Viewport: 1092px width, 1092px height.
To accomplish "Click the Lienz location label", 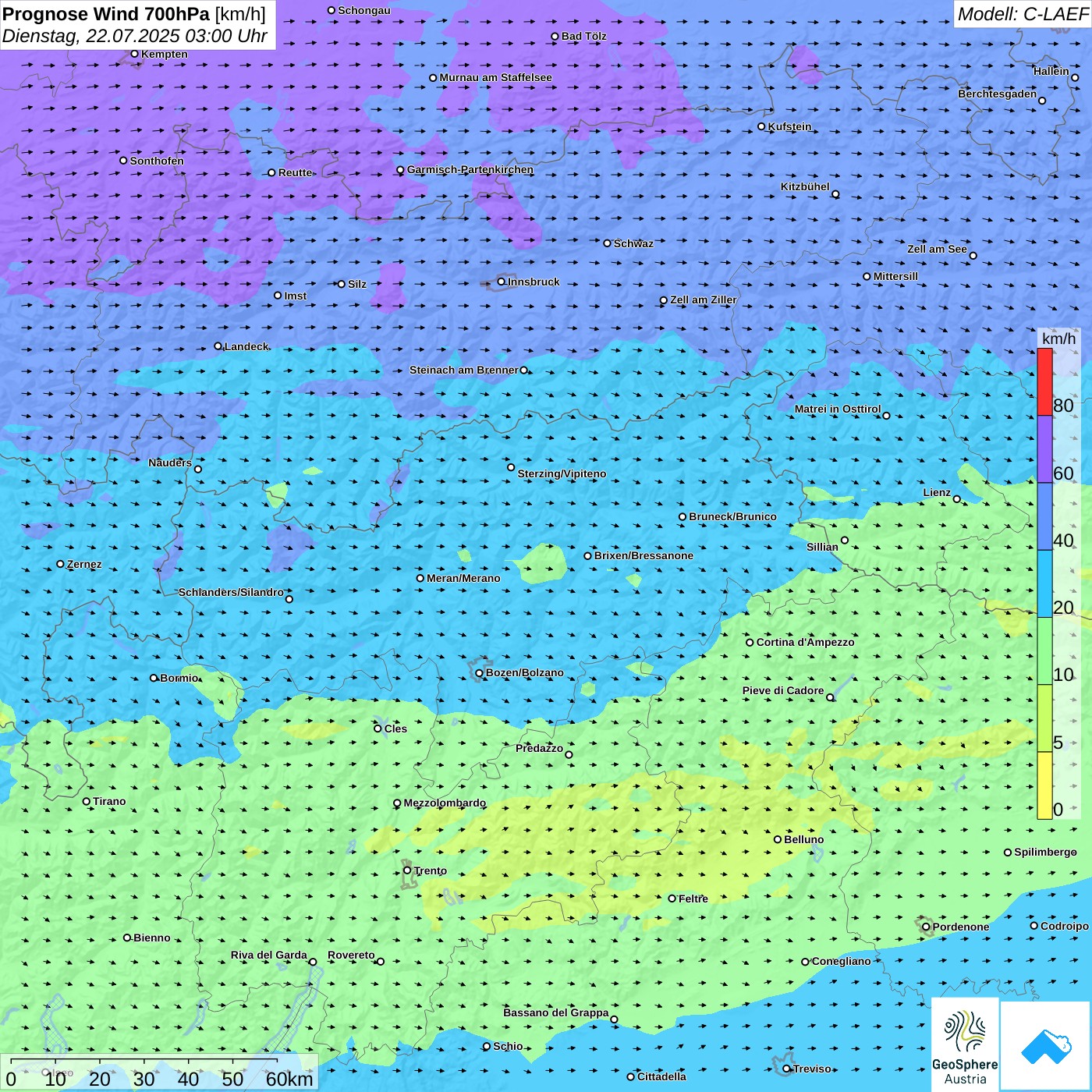I will pyautogui.click(x=937, y=492).
